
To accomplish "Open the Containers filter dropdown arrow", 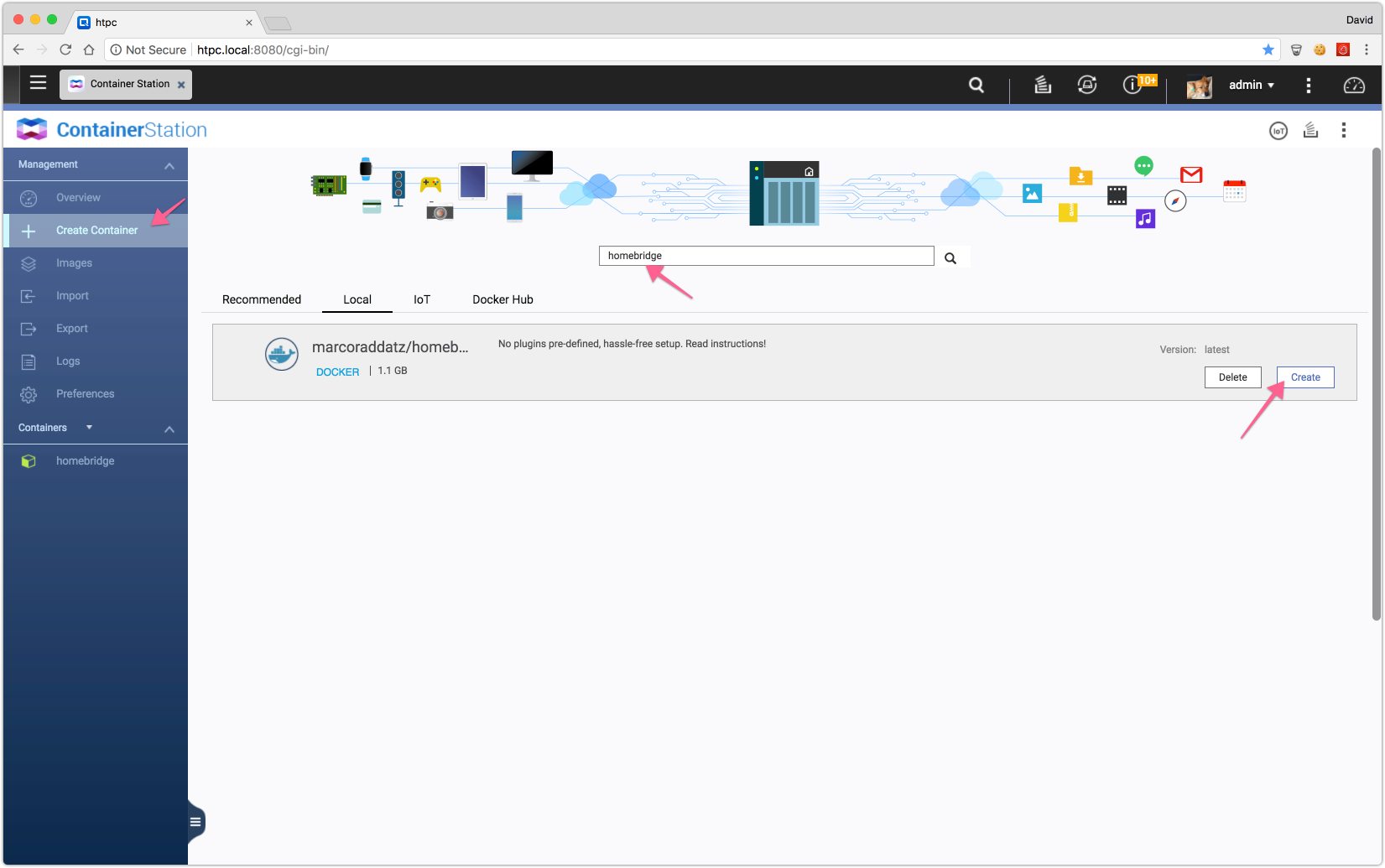I will tap(89, 428).
